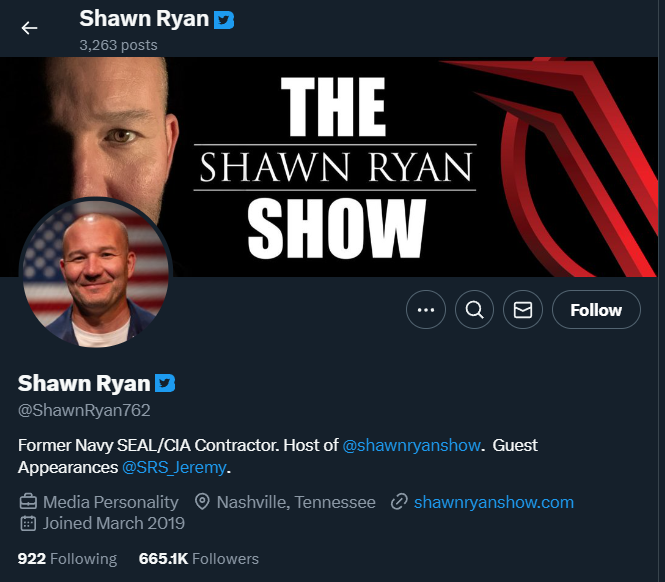
Task: Follow Shawn Ryan
Action: click(x=596, y=310)
